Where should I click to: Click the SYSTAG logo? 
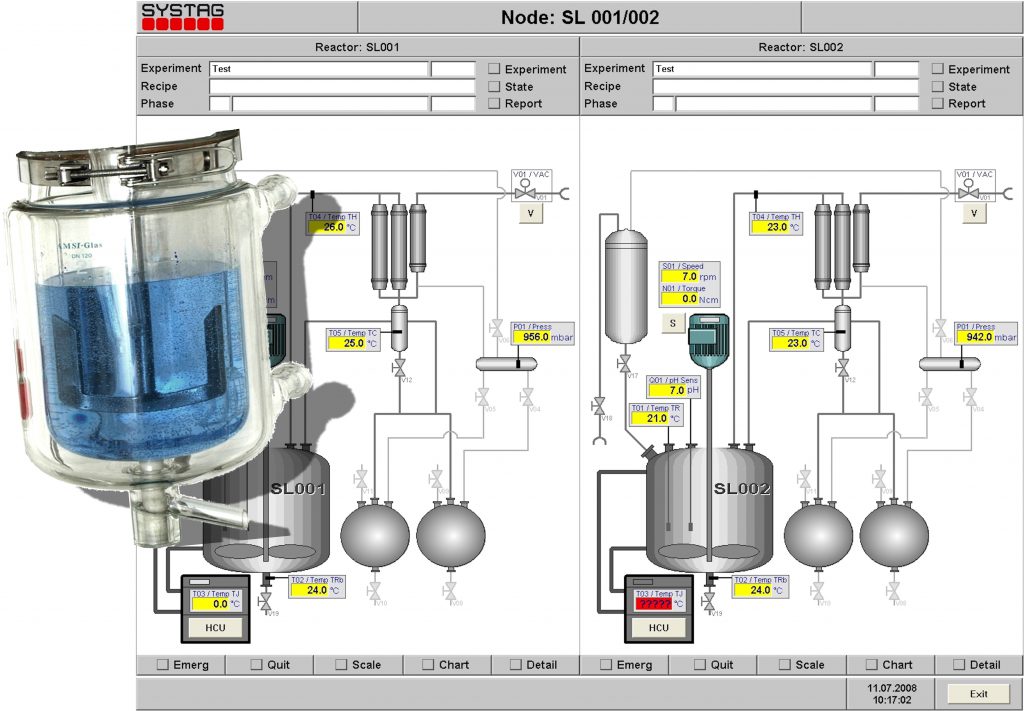(x=182, y=17)
